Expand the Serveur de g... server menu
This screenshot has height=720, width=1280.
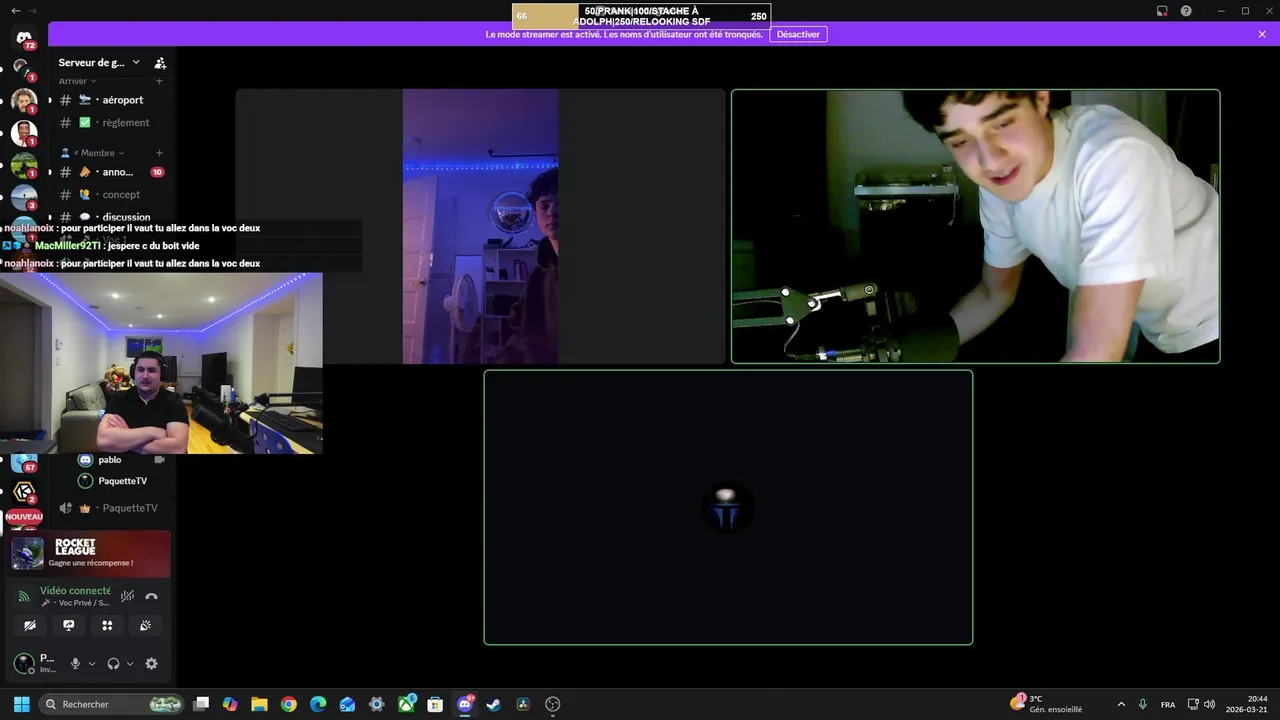[x=98, y=63]
